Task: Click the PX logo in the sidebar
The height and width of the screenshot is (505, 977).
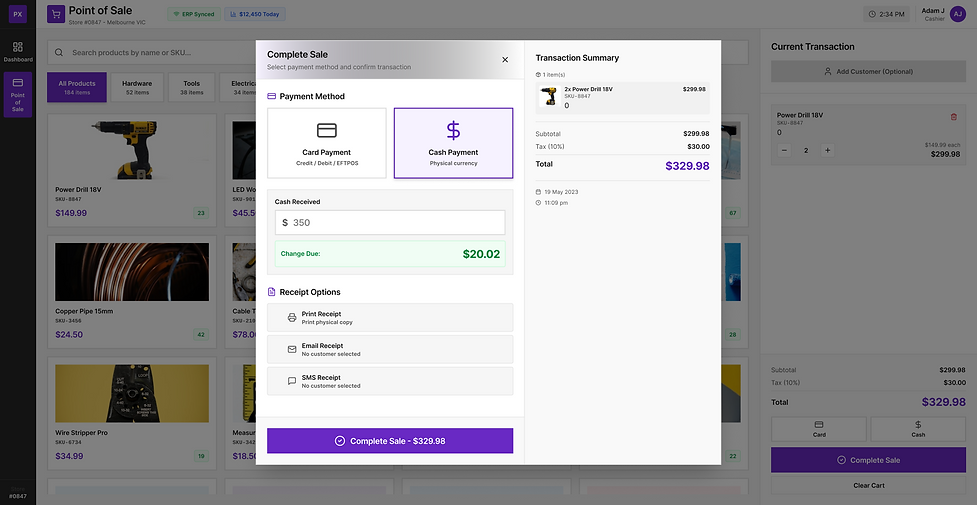Action: pos(17,14)
